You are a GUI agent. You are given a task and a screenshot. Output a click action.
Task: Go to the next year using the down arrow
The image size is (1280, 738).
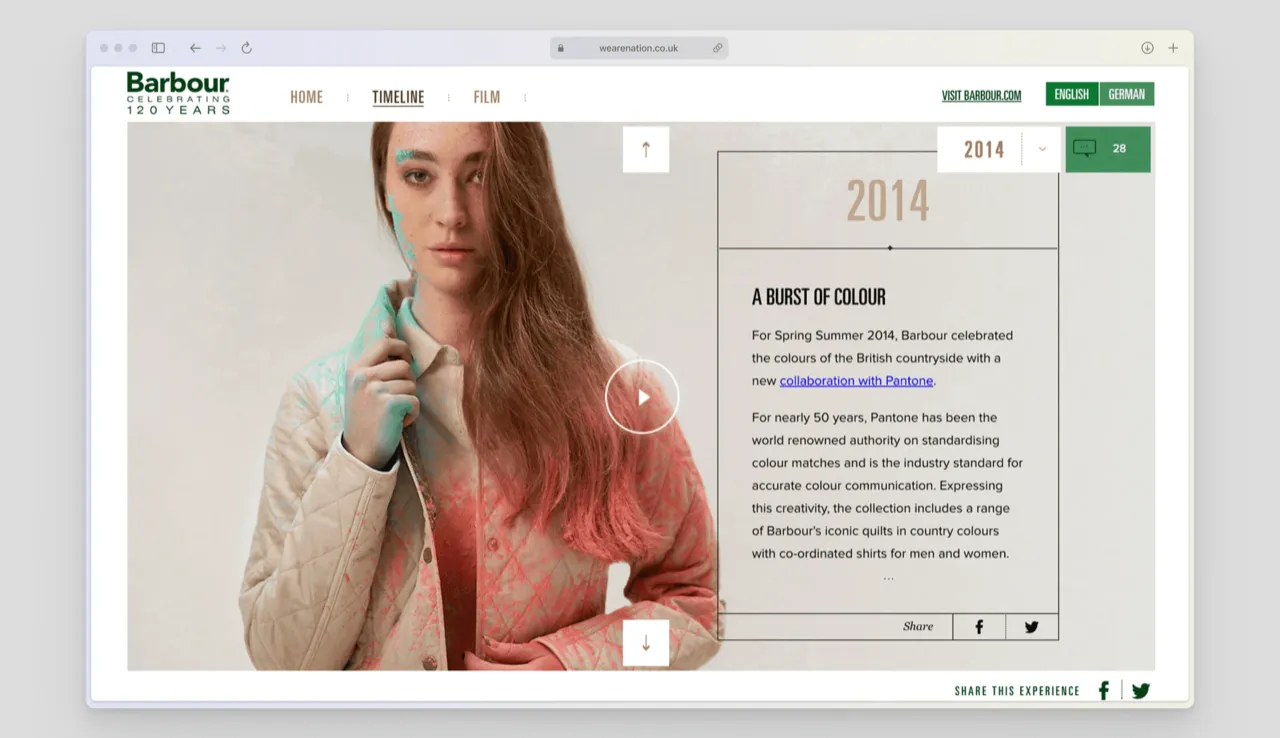645,643
